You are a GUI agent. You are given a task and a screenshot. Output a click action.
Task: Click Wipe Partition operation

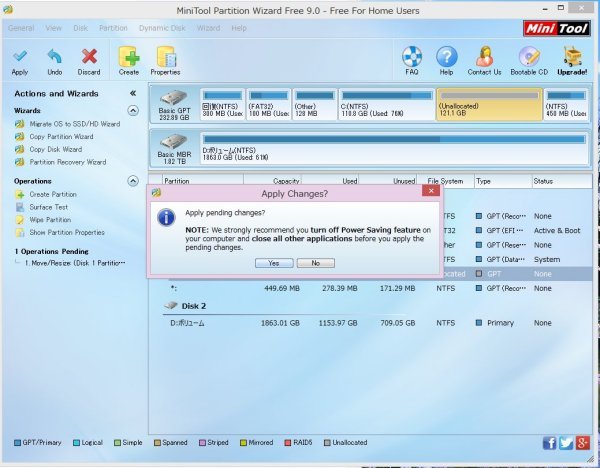[x=50, y=220]
